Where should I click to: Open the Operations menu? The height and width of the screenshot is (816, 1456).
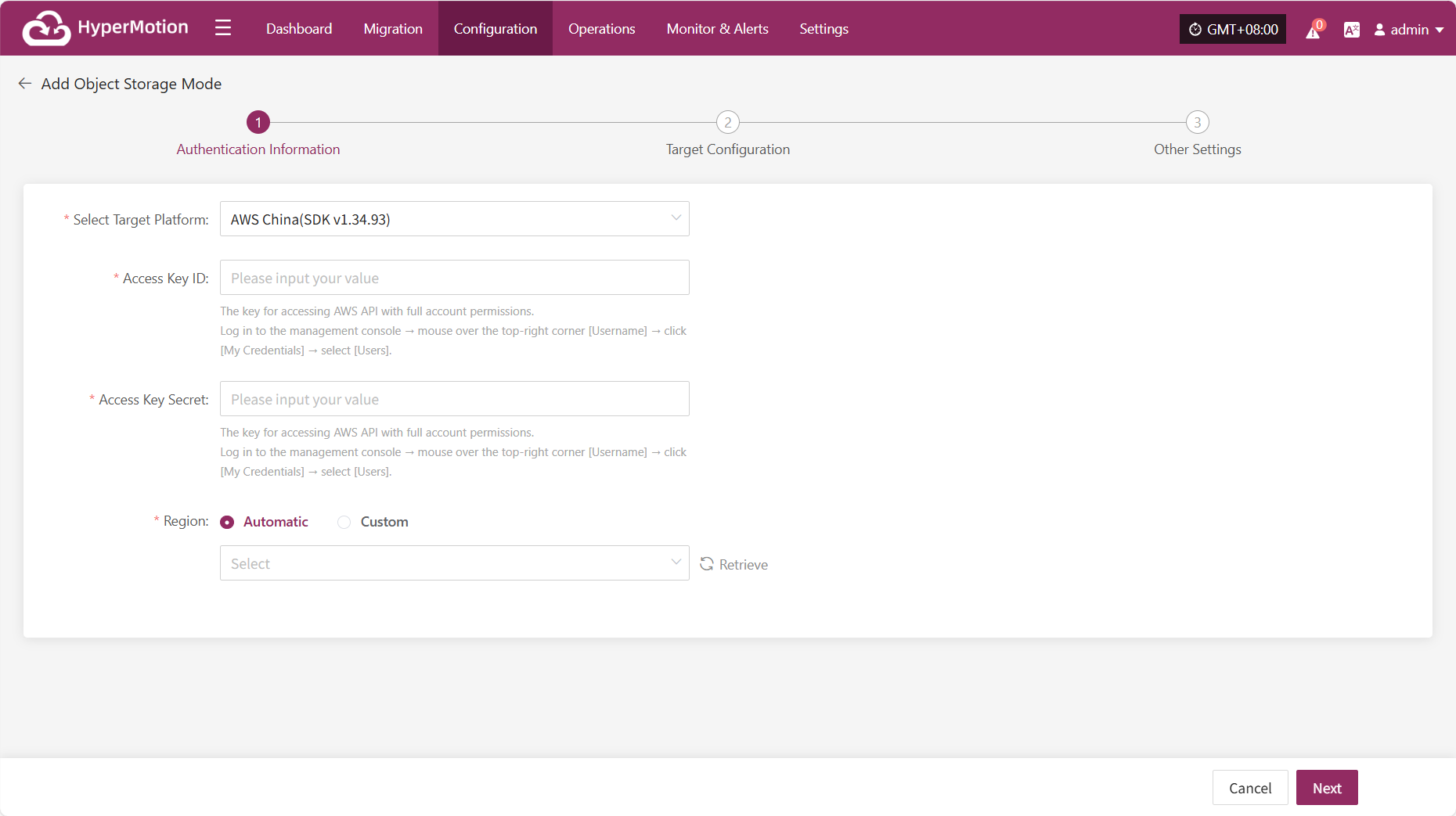tap(602, 28)
